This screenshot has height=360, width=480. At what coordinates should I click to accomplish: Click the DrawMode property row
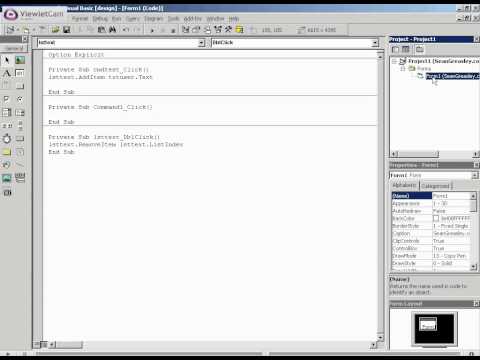[431, 256]
